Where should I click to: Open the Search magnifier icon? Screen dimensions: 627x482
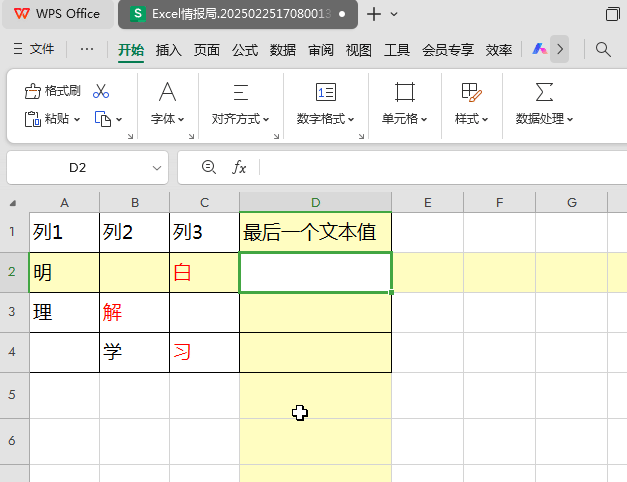coord(603,49)
